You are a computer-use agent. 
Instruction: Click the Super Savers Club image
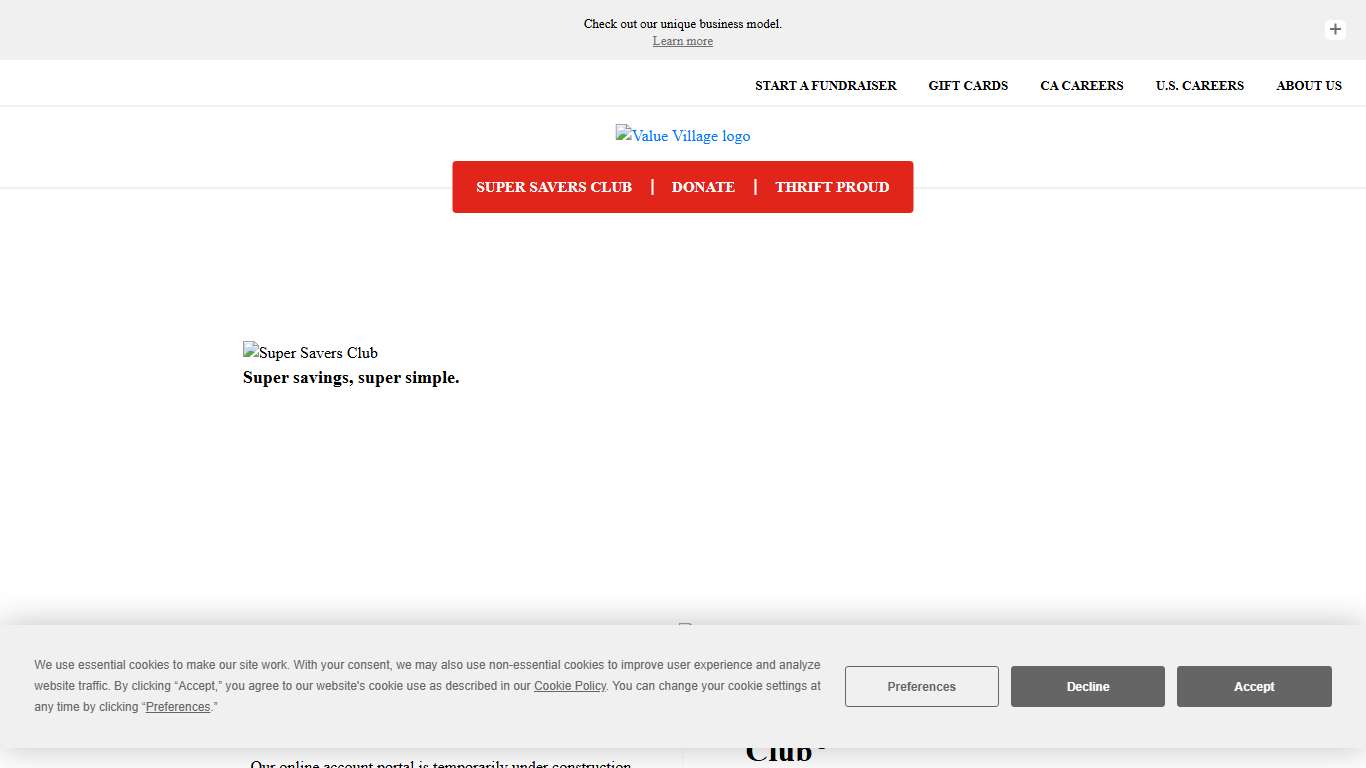pos(310,353)
